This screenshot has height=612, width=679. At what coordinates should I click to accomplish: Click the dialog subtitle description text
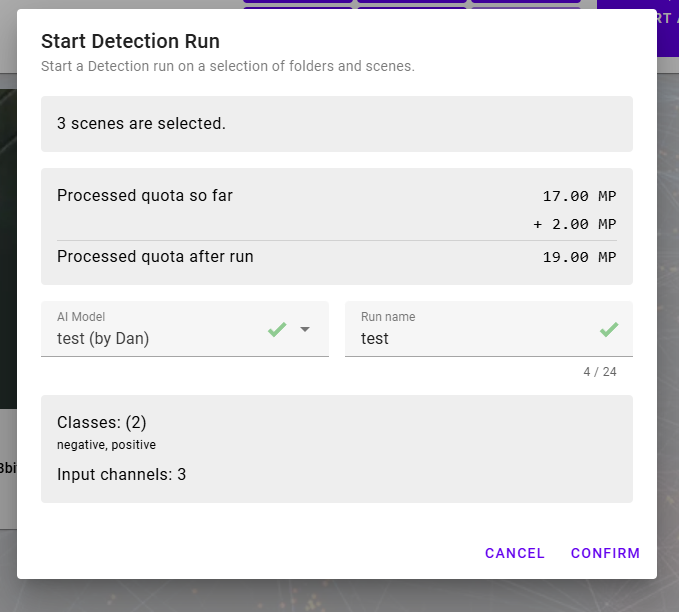point(227,67)
